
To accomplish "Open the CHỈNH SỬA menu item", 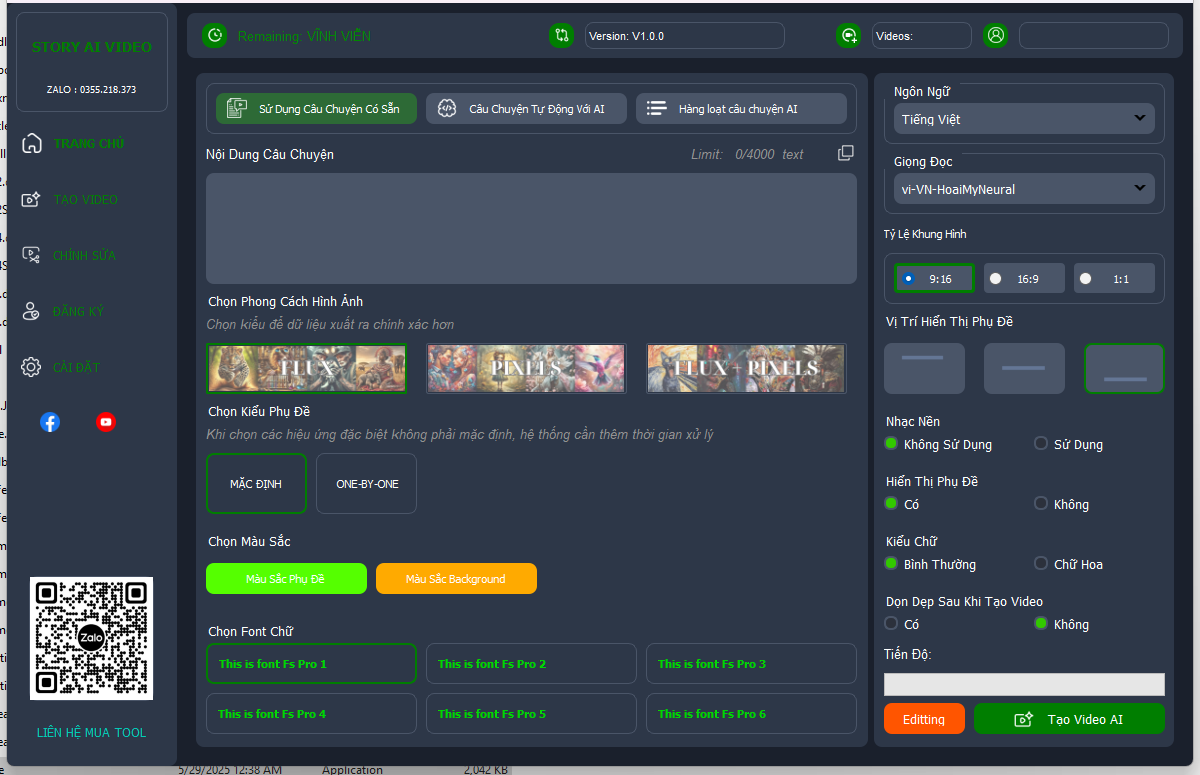I will (x=85, y=256).
